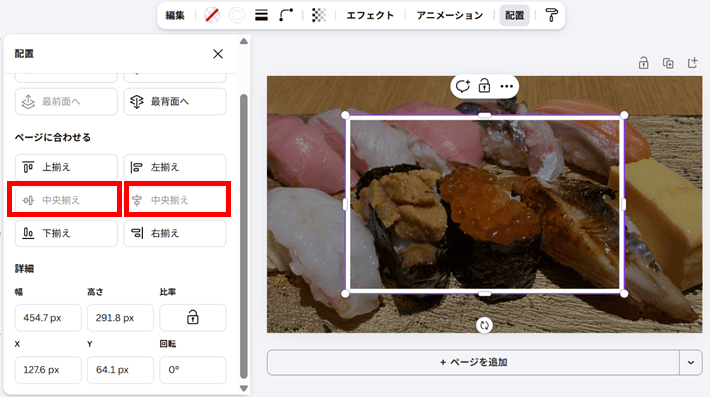Click the page lock icon above canvas

(x=643, y=63)
